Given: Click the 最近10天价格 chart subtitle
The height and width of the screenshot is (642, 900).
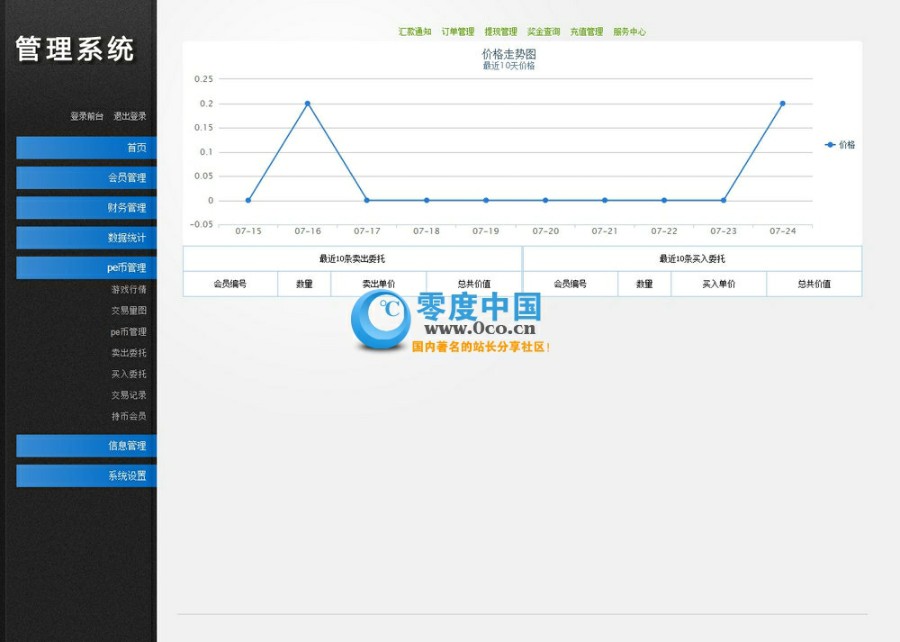Looking at the screenshot, I should [509, 66].
